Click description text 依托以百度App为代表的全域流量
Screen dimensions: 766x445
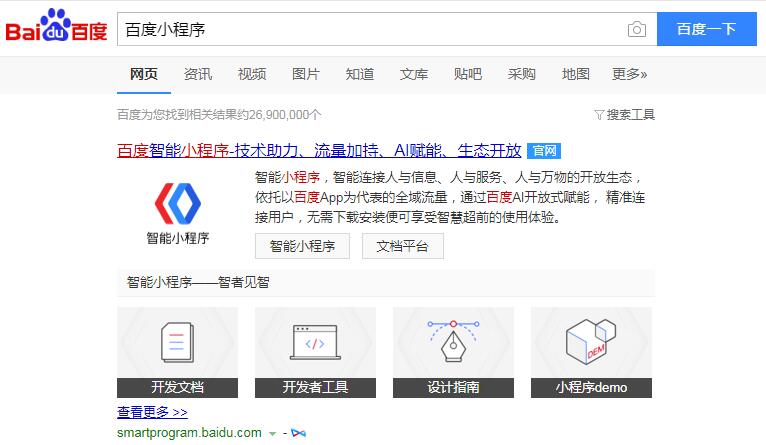[351, 197]
